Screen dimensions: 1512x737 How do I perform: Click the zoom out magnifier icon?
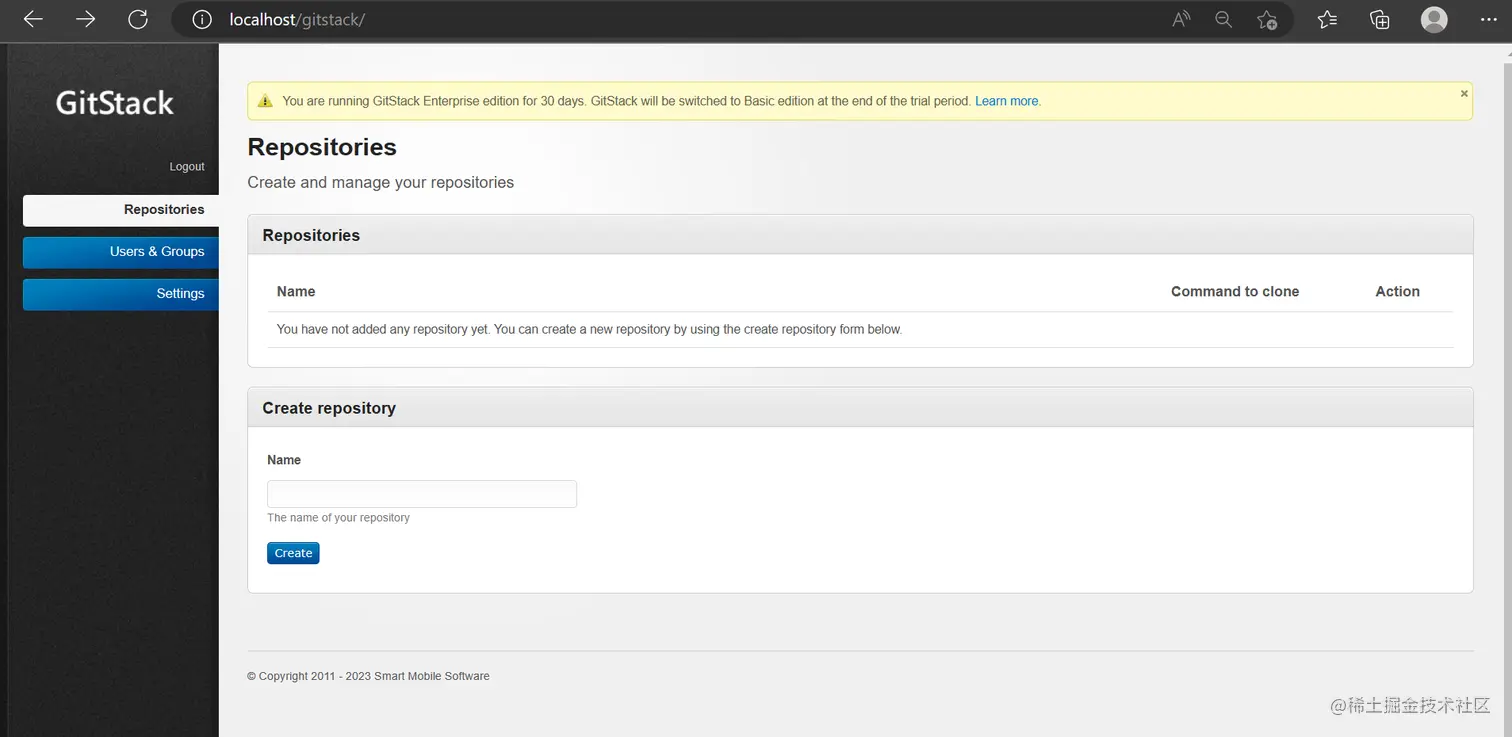pos(1223,19)
